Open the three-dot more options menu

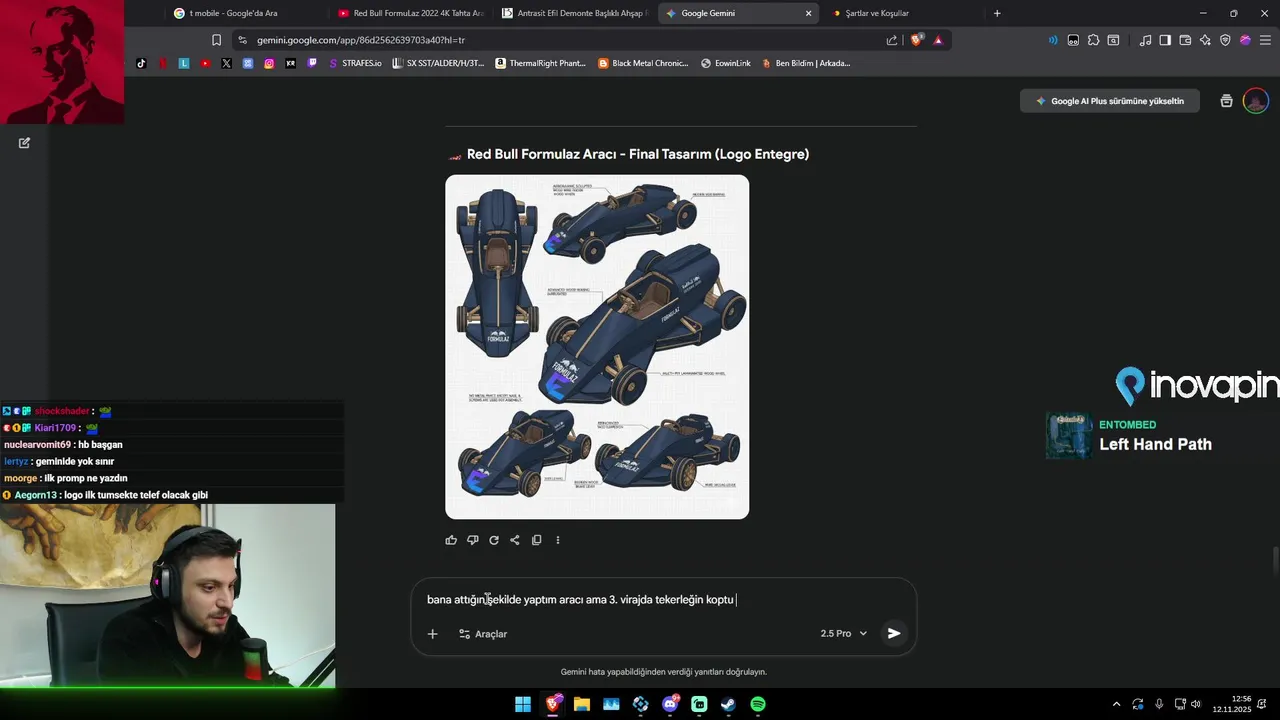point(558,540)
